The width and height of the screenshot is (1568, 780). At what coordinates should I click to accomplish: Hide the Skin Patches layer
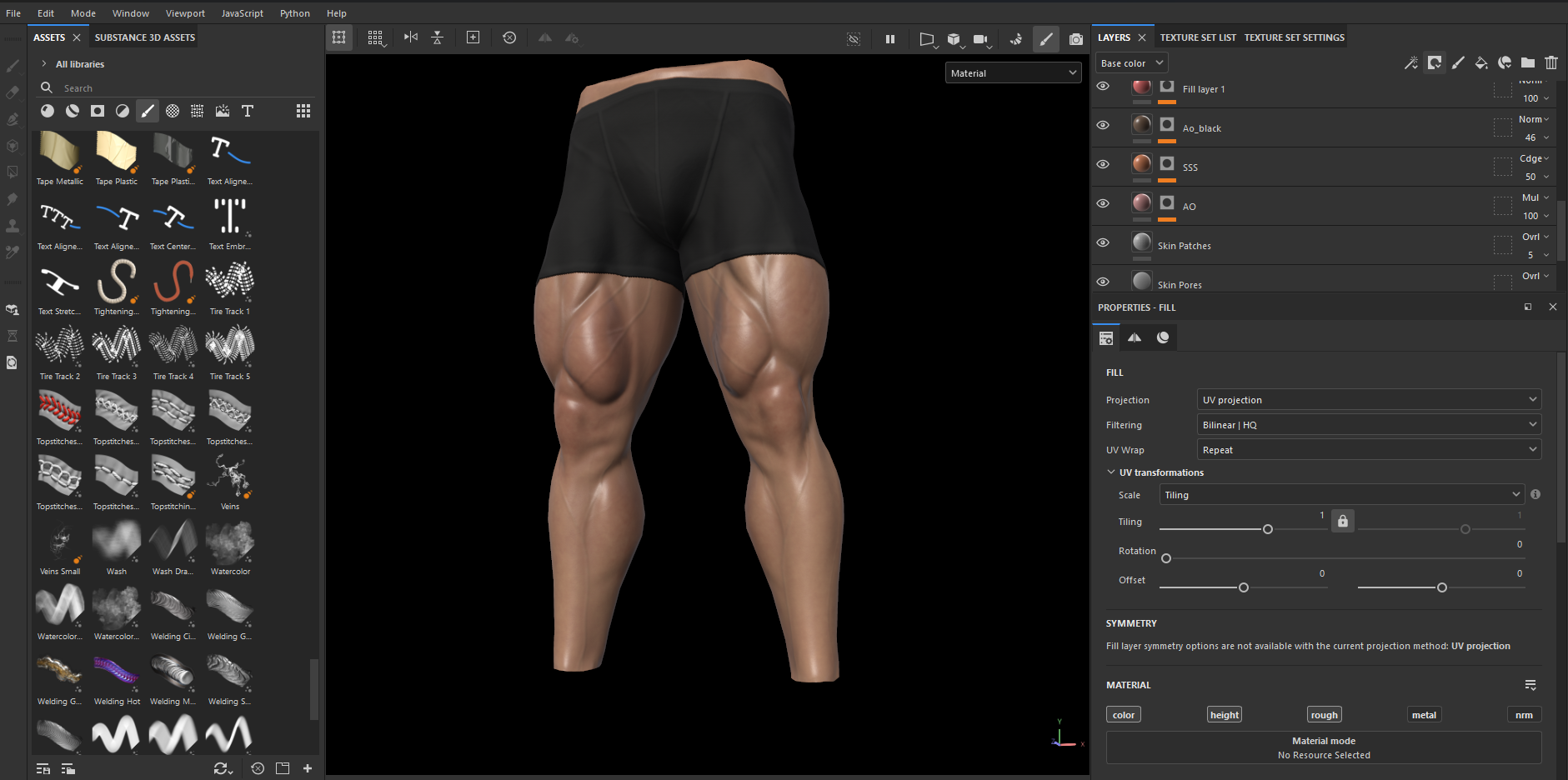[x=1103, y=242]
